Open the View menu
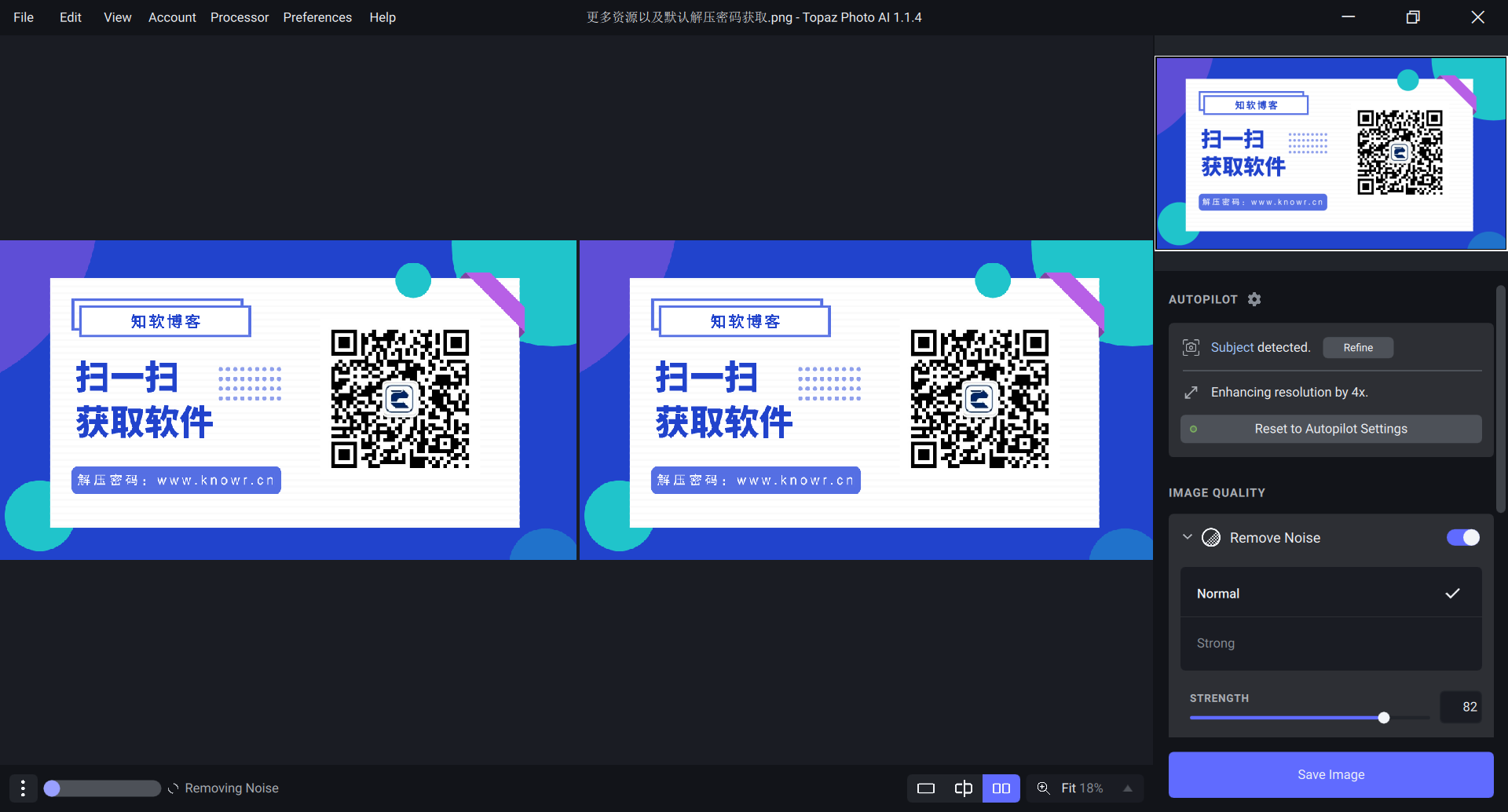 [x=118, y=17]
